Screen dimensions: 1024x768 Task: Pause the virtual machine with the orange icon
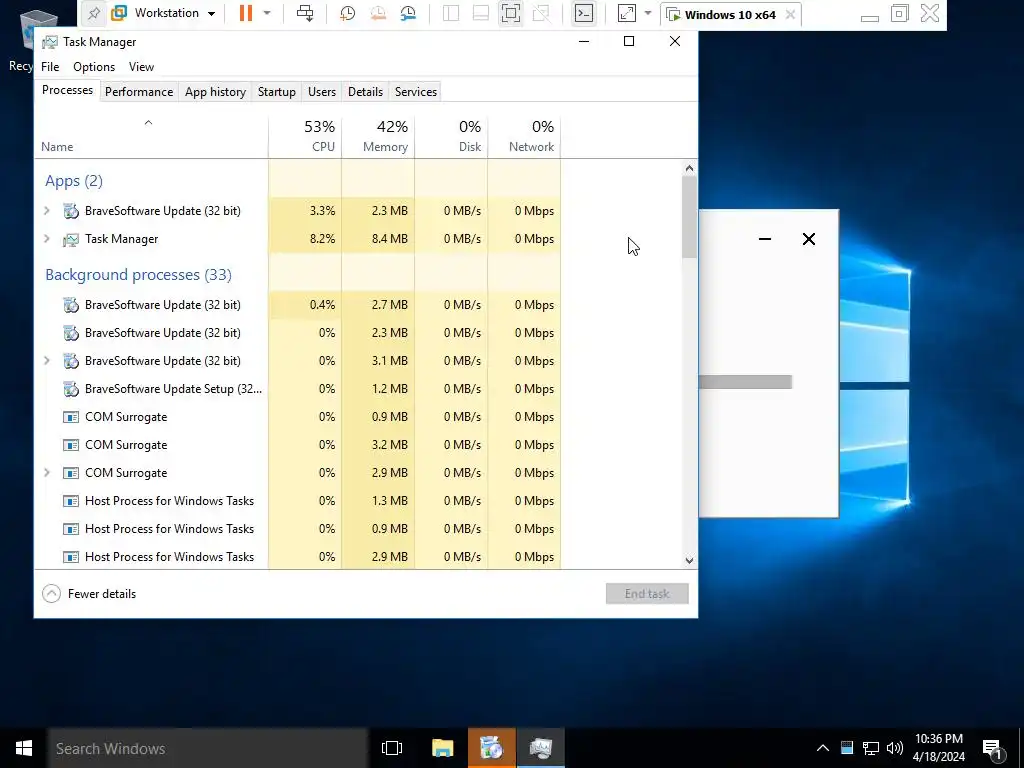coord(246,13)
